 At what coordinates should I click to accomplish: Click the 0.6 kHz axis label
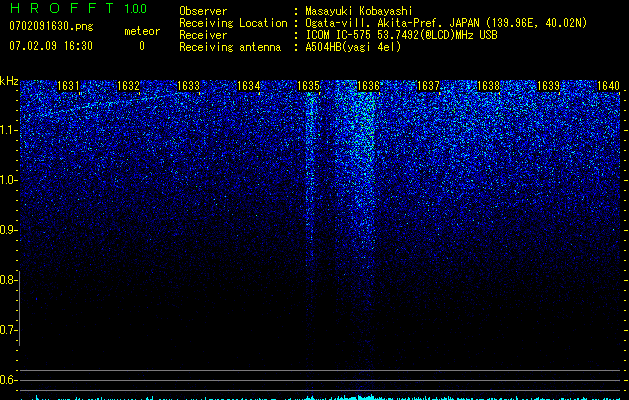tap(7, 380)
